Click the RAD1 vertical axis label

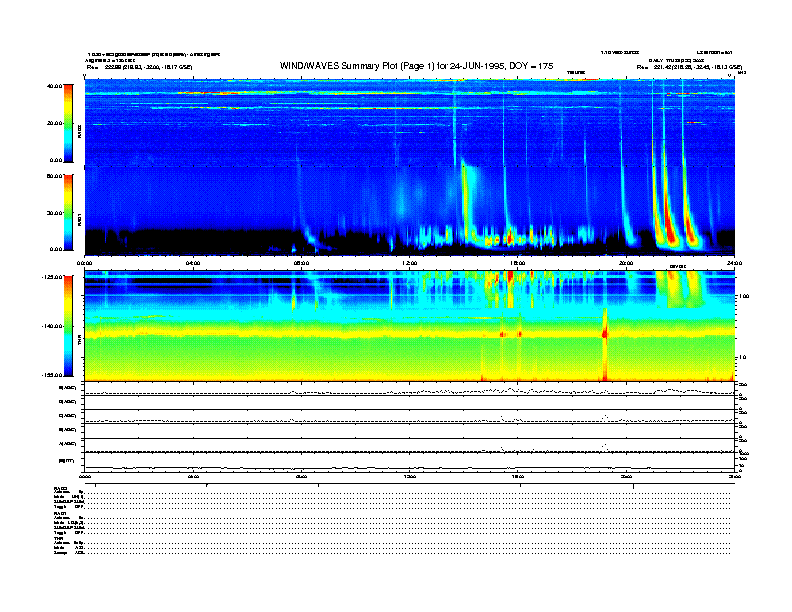pyautogui.click(x=79, y=220)
